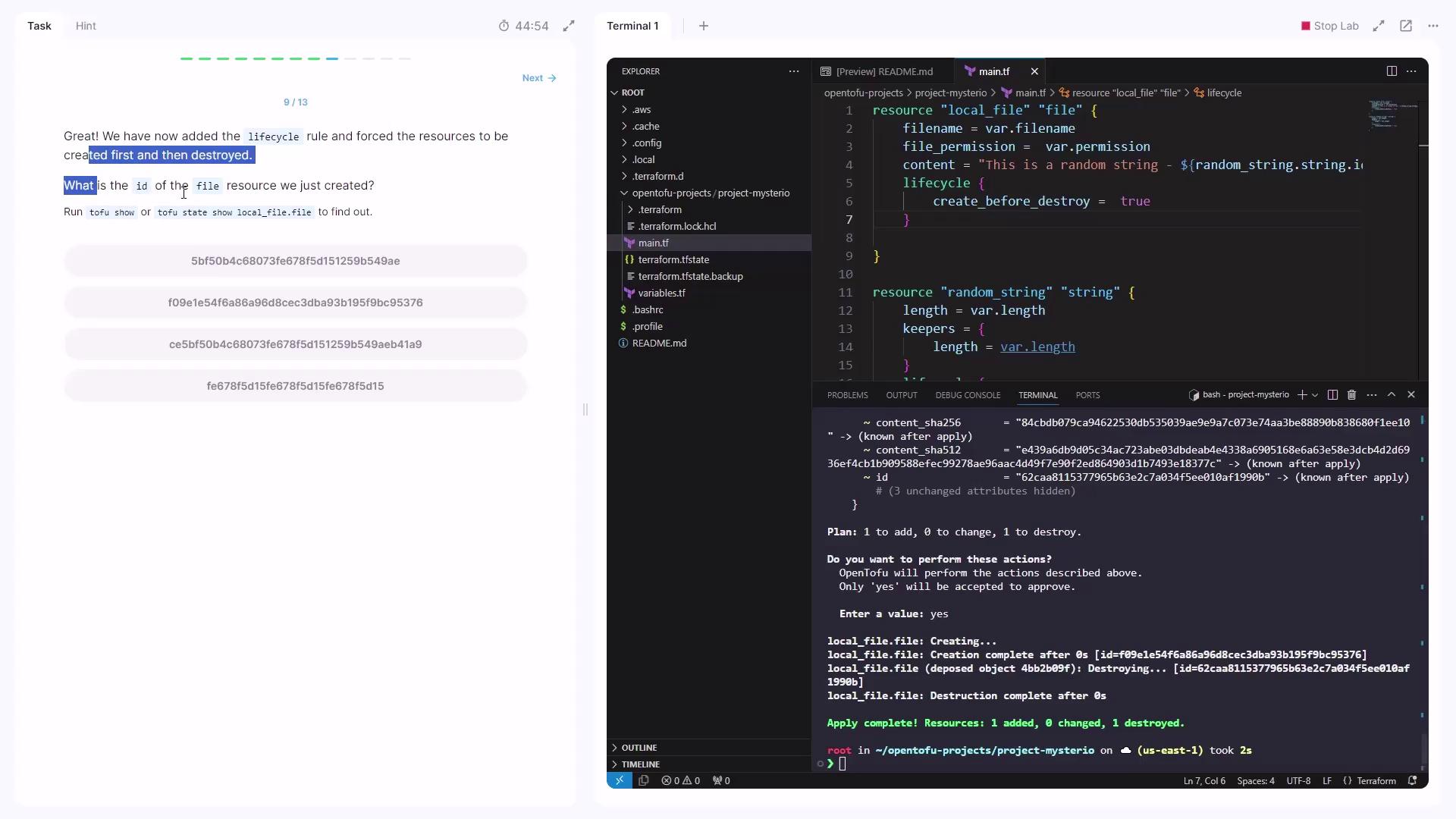1456x819 pixels.
Task: Click the Stop Lab button
Action: pyautogui.click(x=1329, y=26)
